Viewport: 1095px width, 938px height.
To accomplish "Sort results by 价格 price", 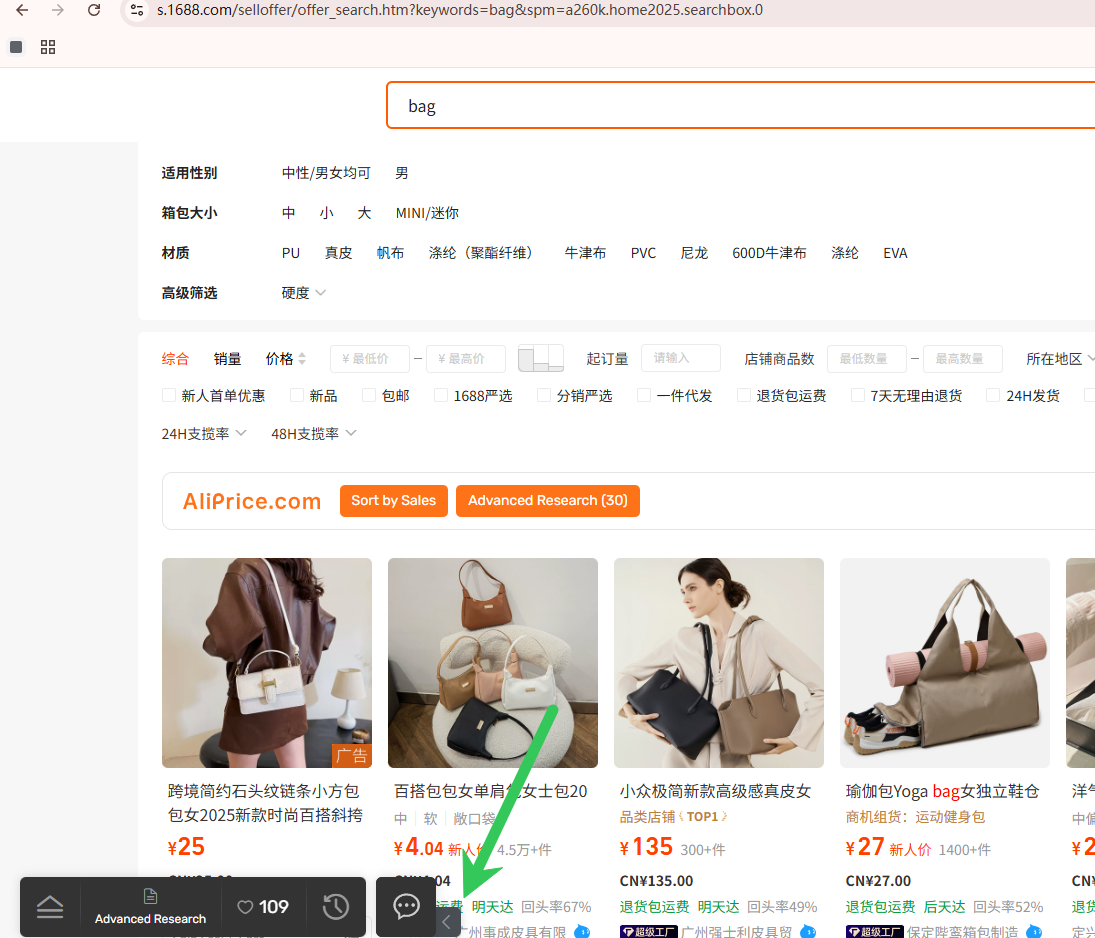I will (286, 359).
